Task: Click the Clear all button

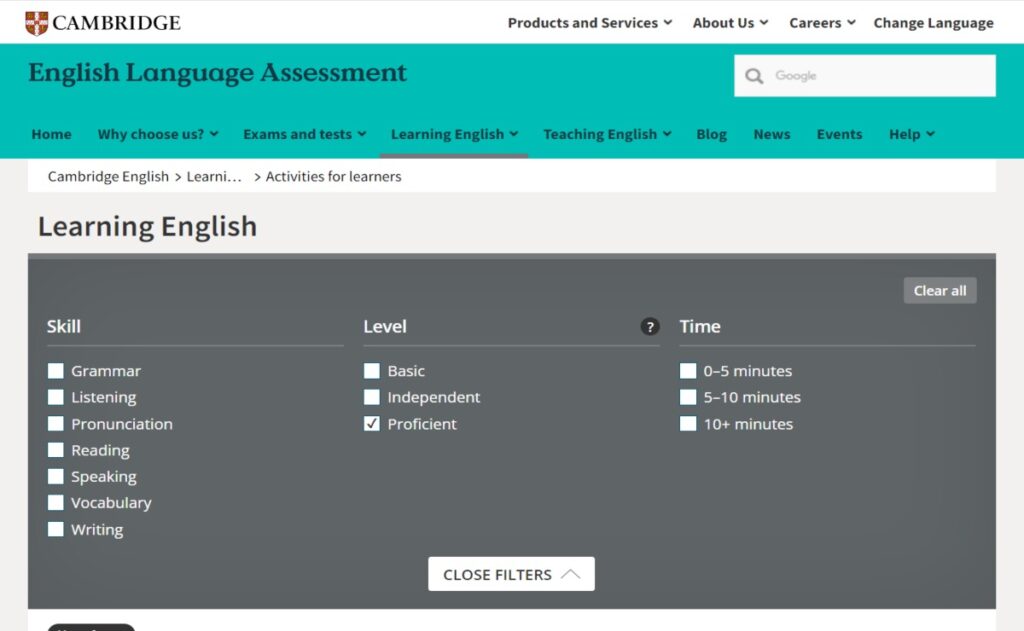Action: pyautogui.click(x=940, y=291)
